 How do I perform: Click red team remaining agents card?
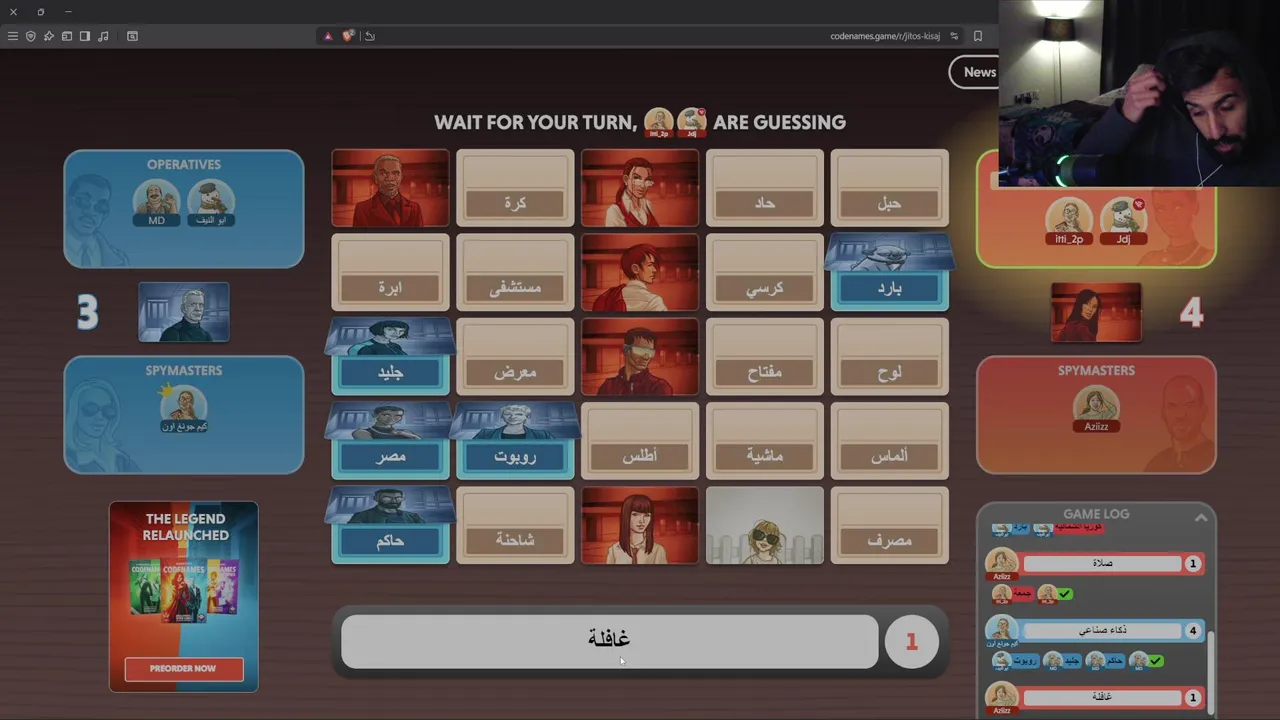tap(1096, 312)
